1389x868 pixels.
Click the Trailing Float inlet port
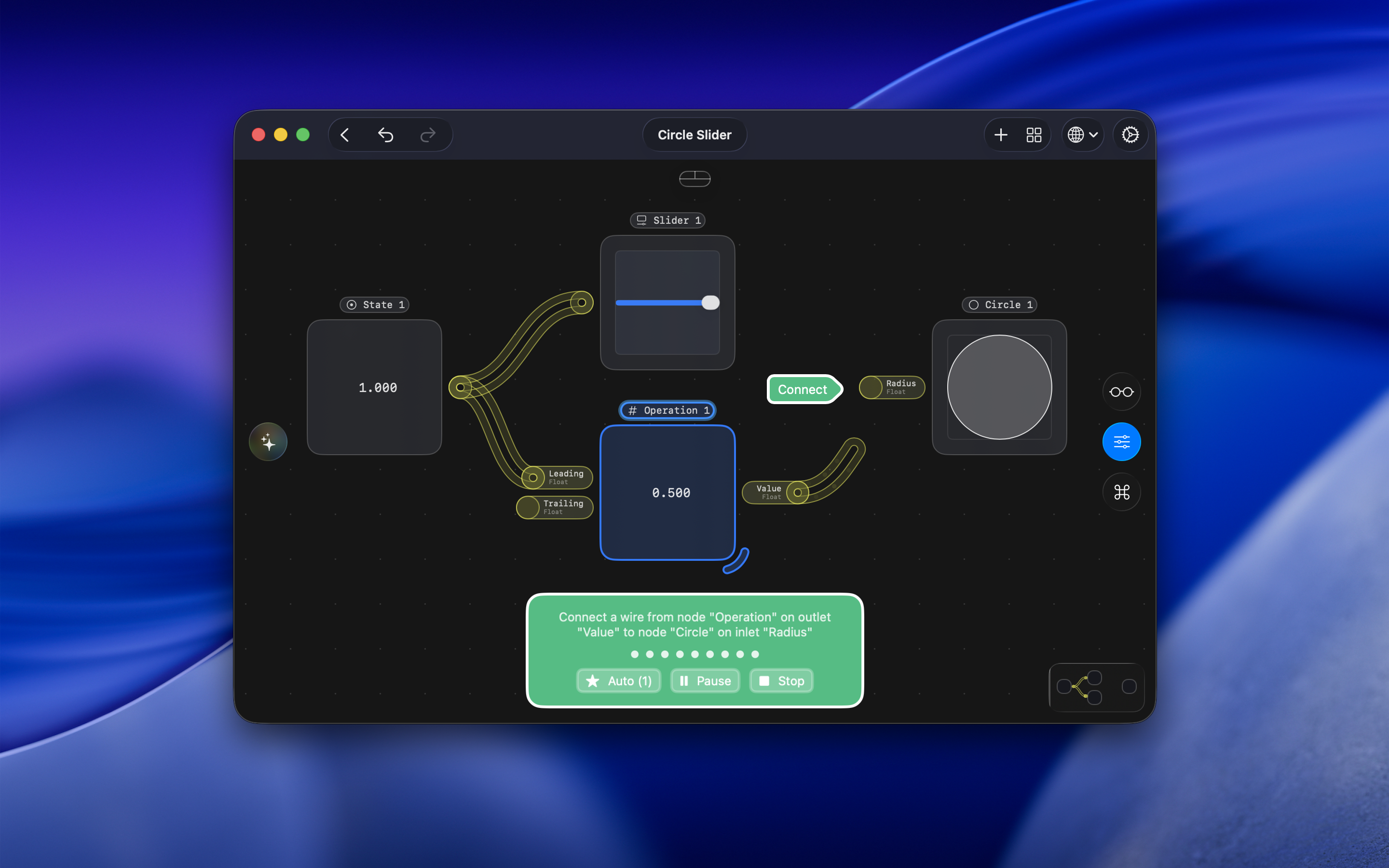point(528,507)
